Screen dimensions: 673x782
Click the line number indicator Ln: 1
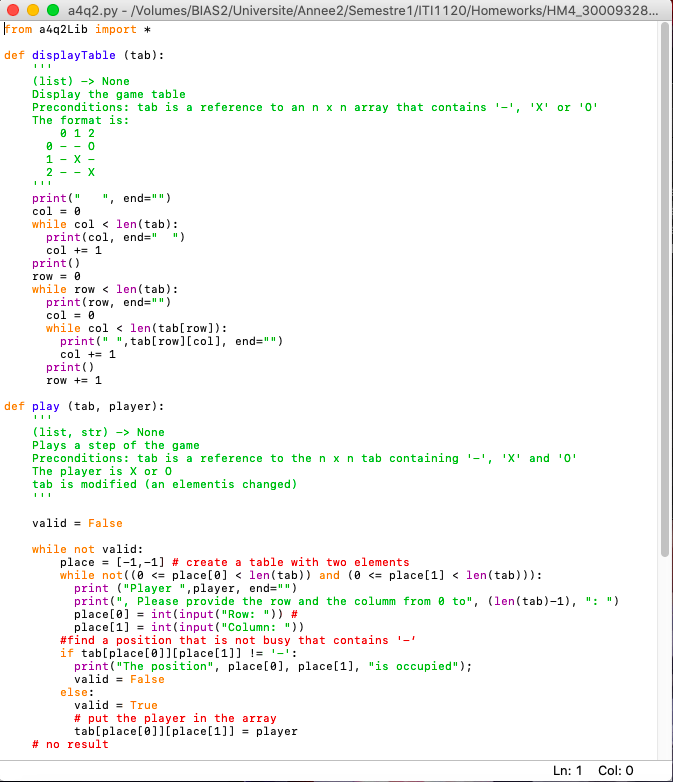coord(567,770)
